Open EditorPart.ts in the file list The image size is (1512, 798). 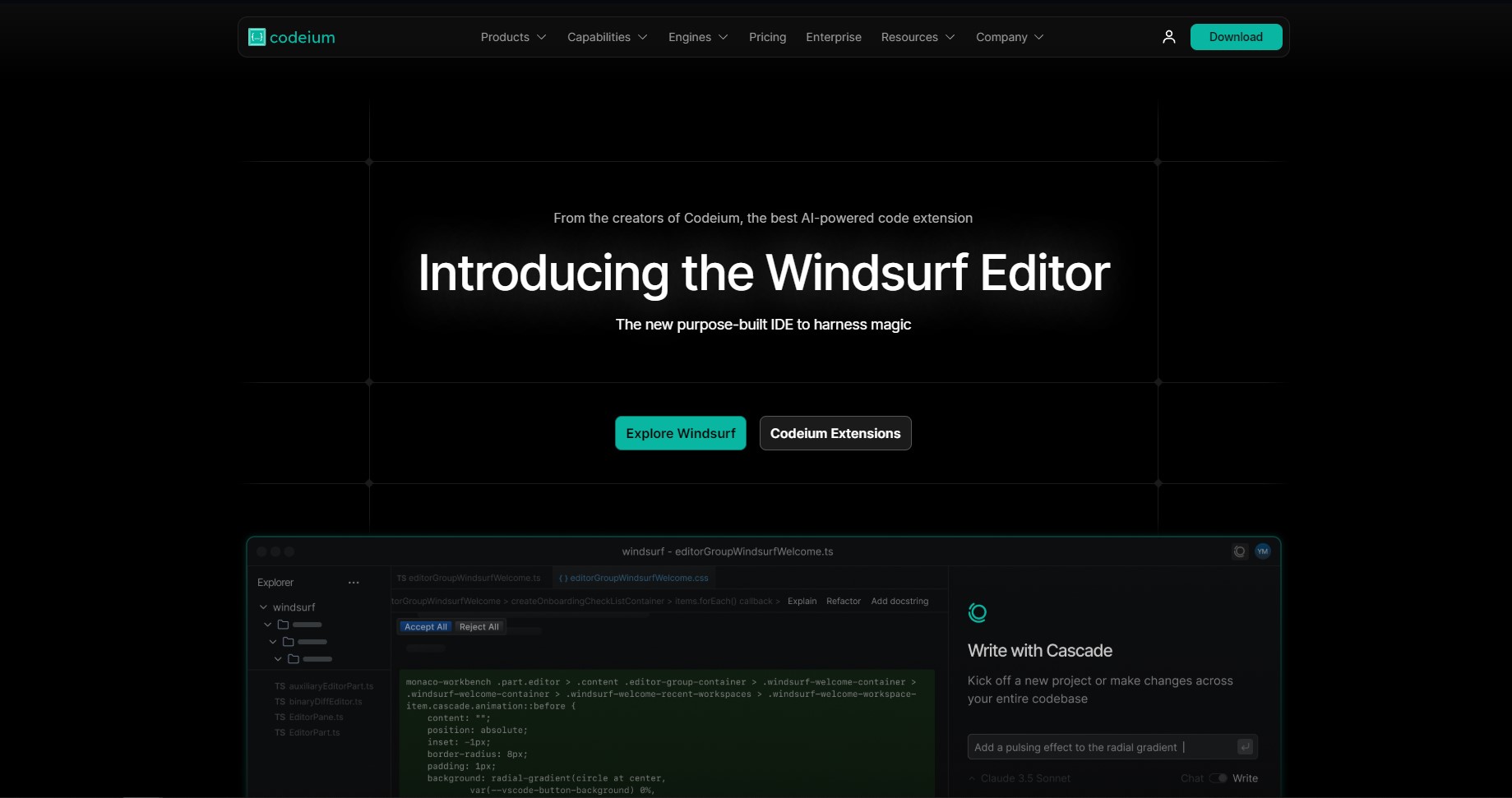pyautogui.click(x=307, y=732)
